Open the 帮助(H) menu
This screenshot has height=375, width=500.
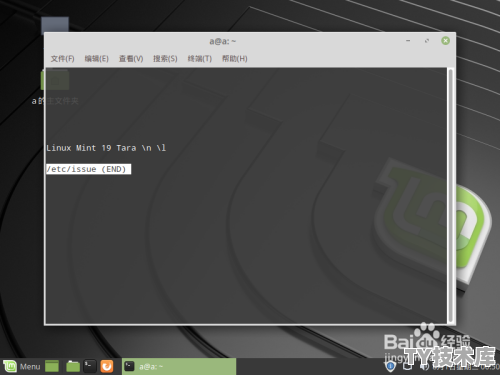pyautogui.click(x=235, y=59)
